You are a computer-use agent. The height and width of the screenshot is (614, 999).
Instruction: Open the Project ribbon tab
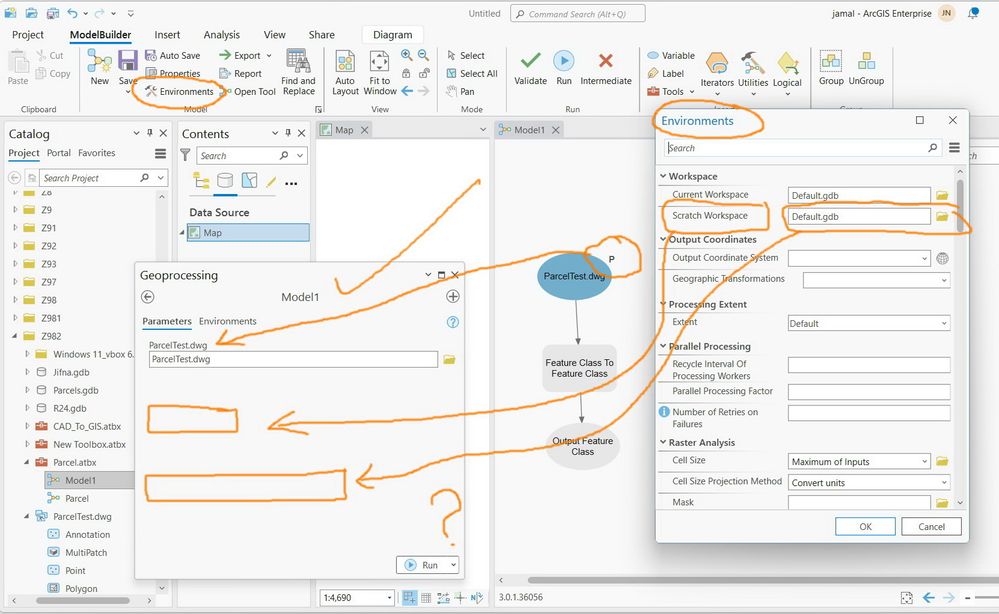[x=28, y=34]
